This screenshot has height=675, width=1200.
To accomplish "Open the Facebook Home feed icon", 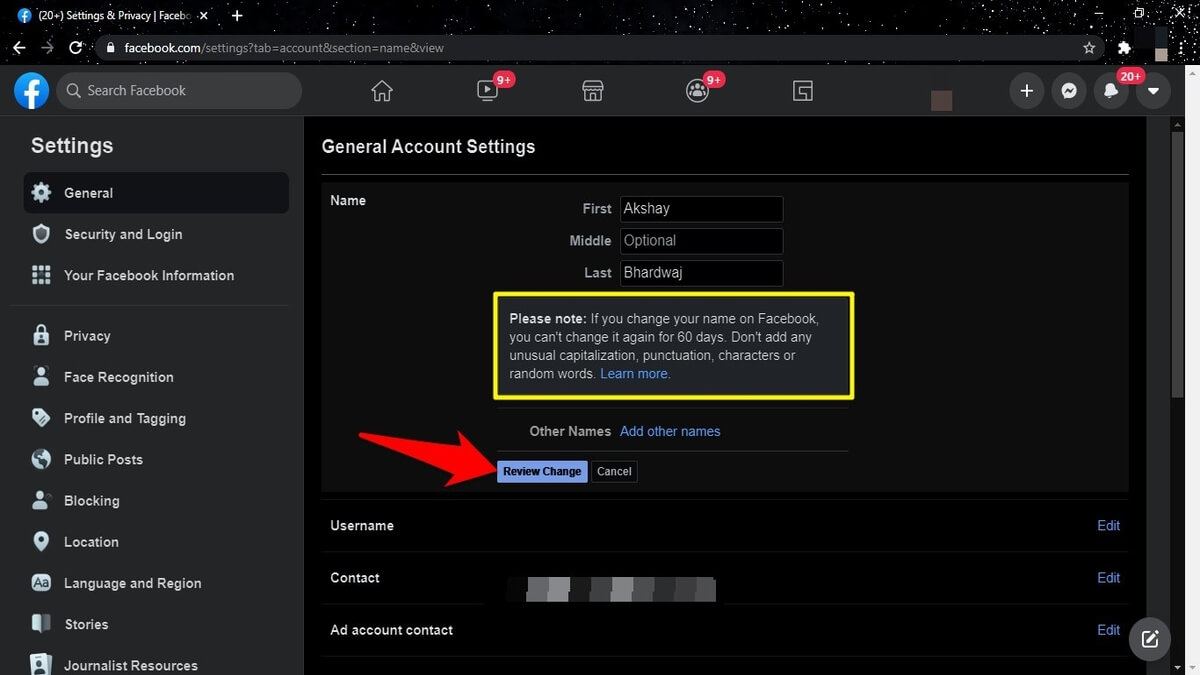I will (x=382, y=91).
